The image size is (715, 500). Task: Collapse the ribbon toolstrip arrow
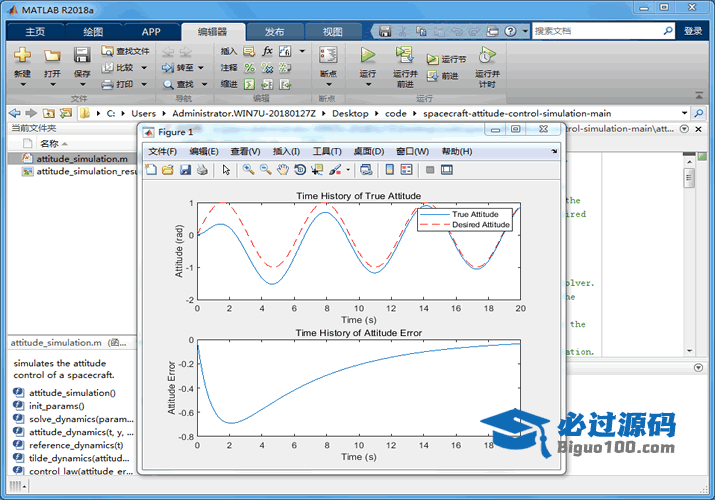pos(699,96)
